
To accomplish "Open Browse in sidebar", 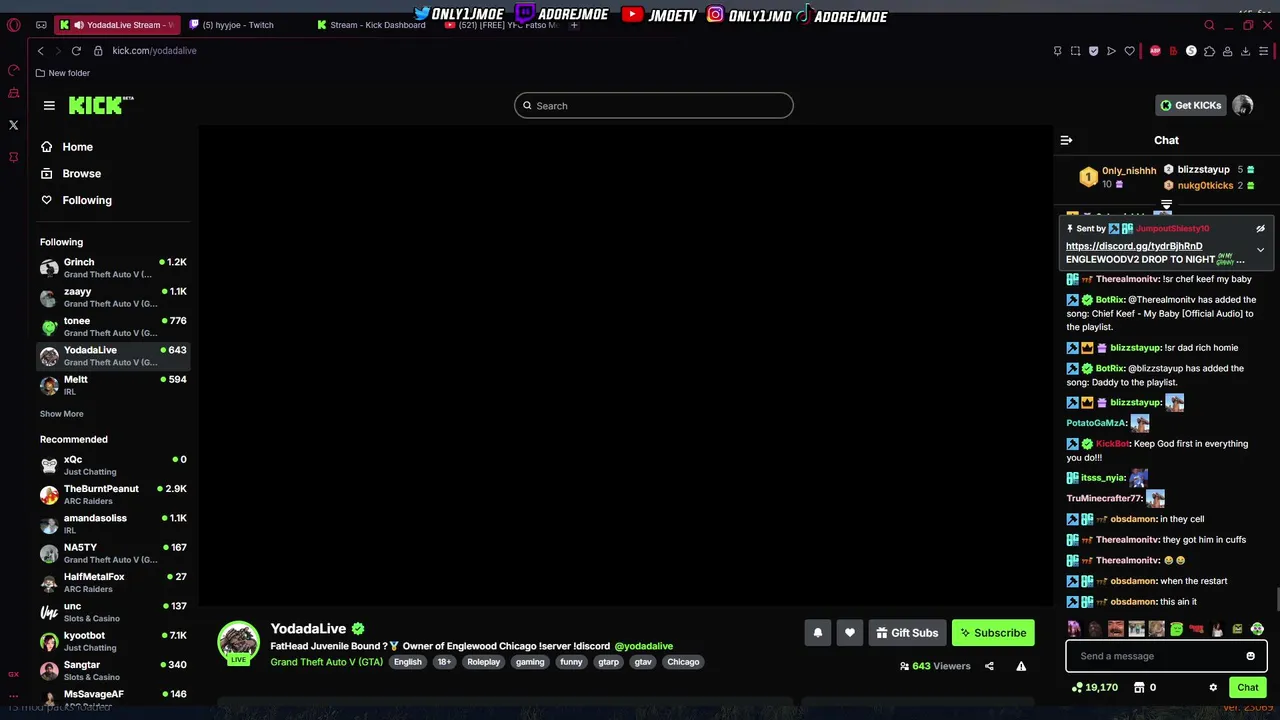I will click(70, 174).
